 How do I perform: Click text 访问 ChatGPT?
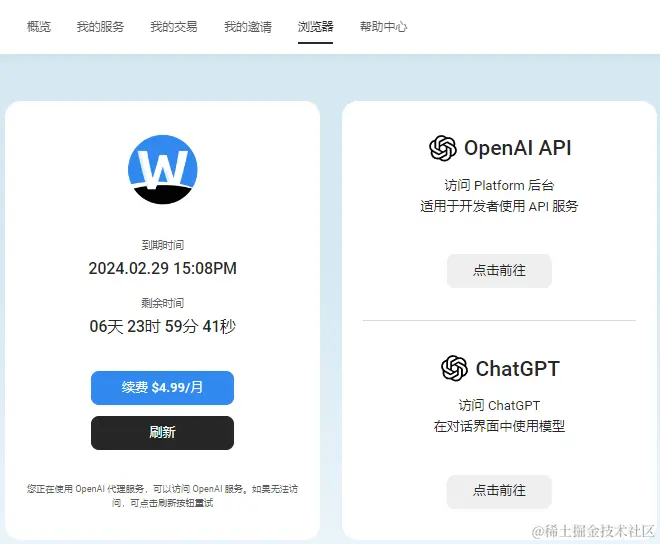pos(499,405)
